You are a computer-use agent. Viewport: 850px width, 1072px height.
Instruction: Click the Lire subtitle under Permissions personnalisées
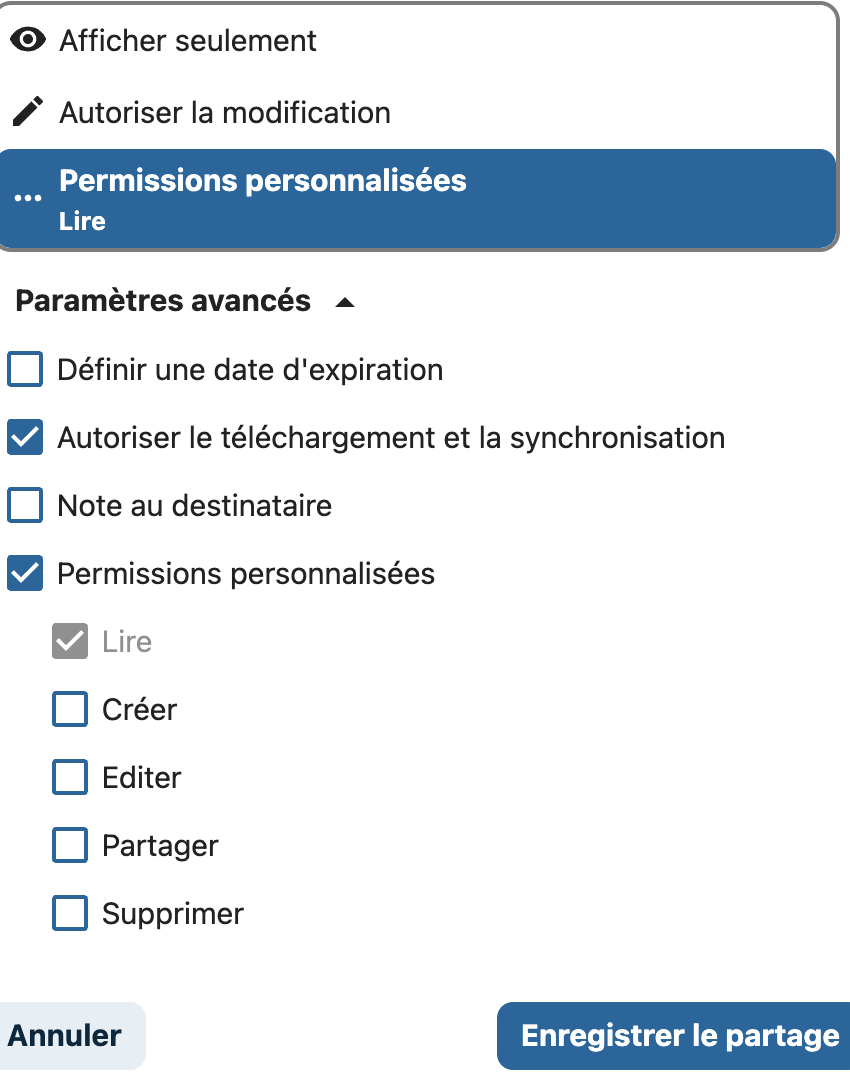(x=82, y=222)
